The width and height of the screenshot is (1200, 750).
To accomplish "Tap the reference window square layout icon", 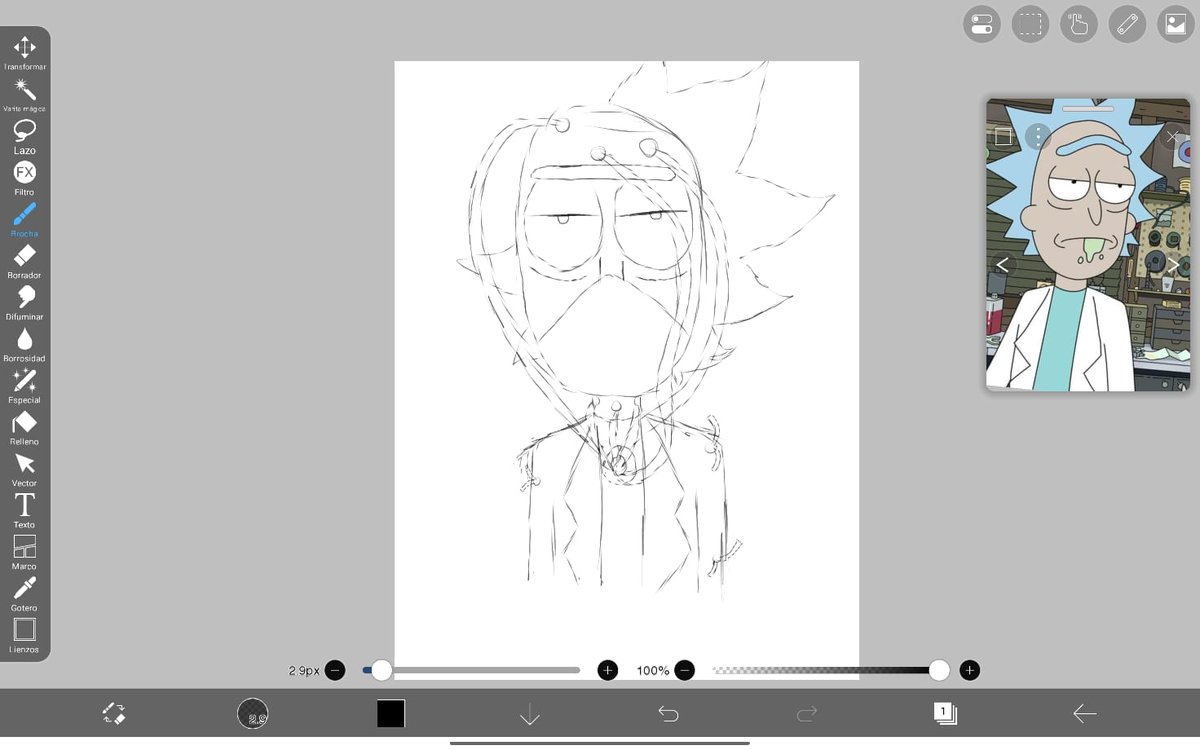I will (1003, 136).
